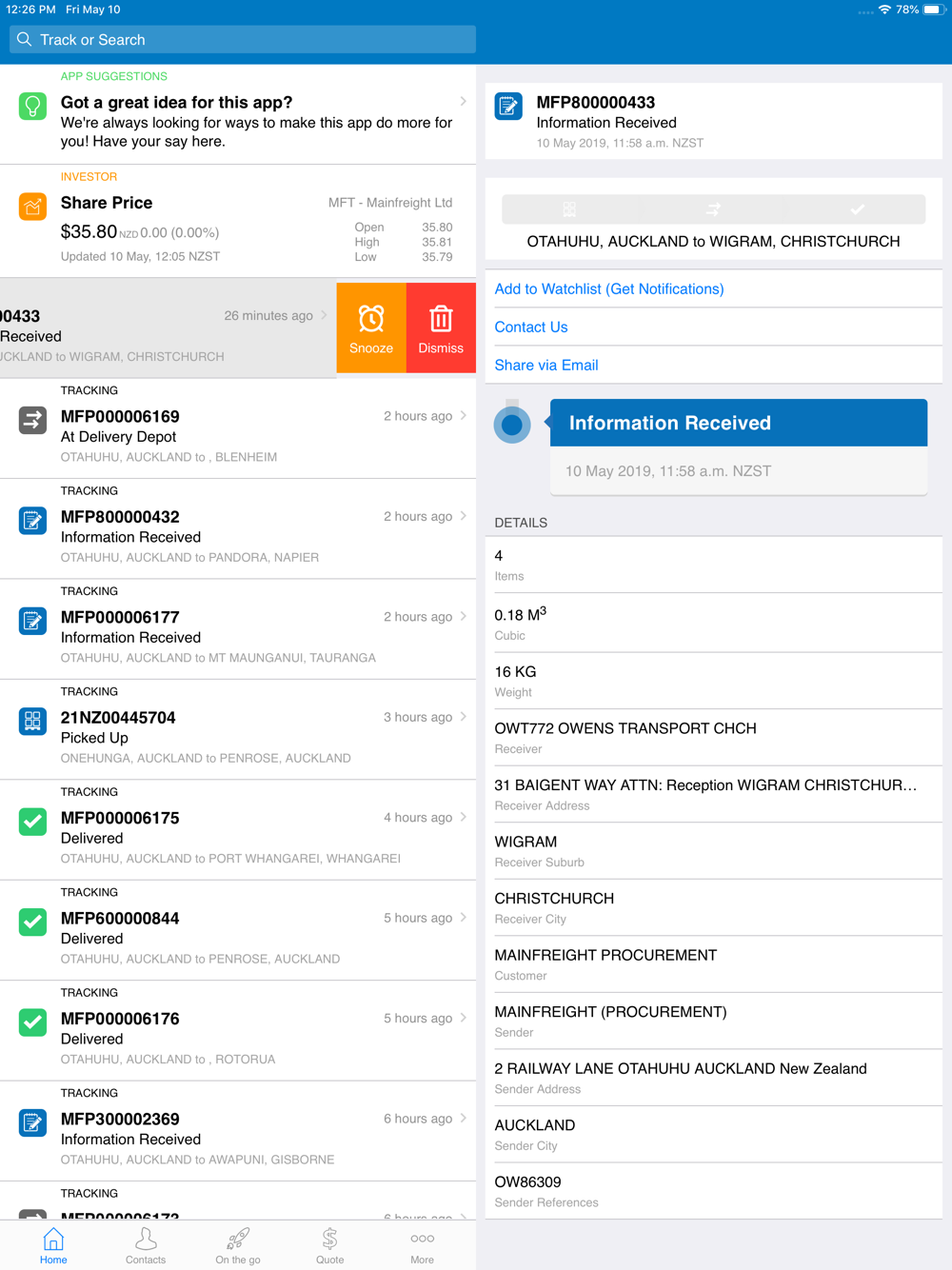Open the Contact Us link

point(531,327)
